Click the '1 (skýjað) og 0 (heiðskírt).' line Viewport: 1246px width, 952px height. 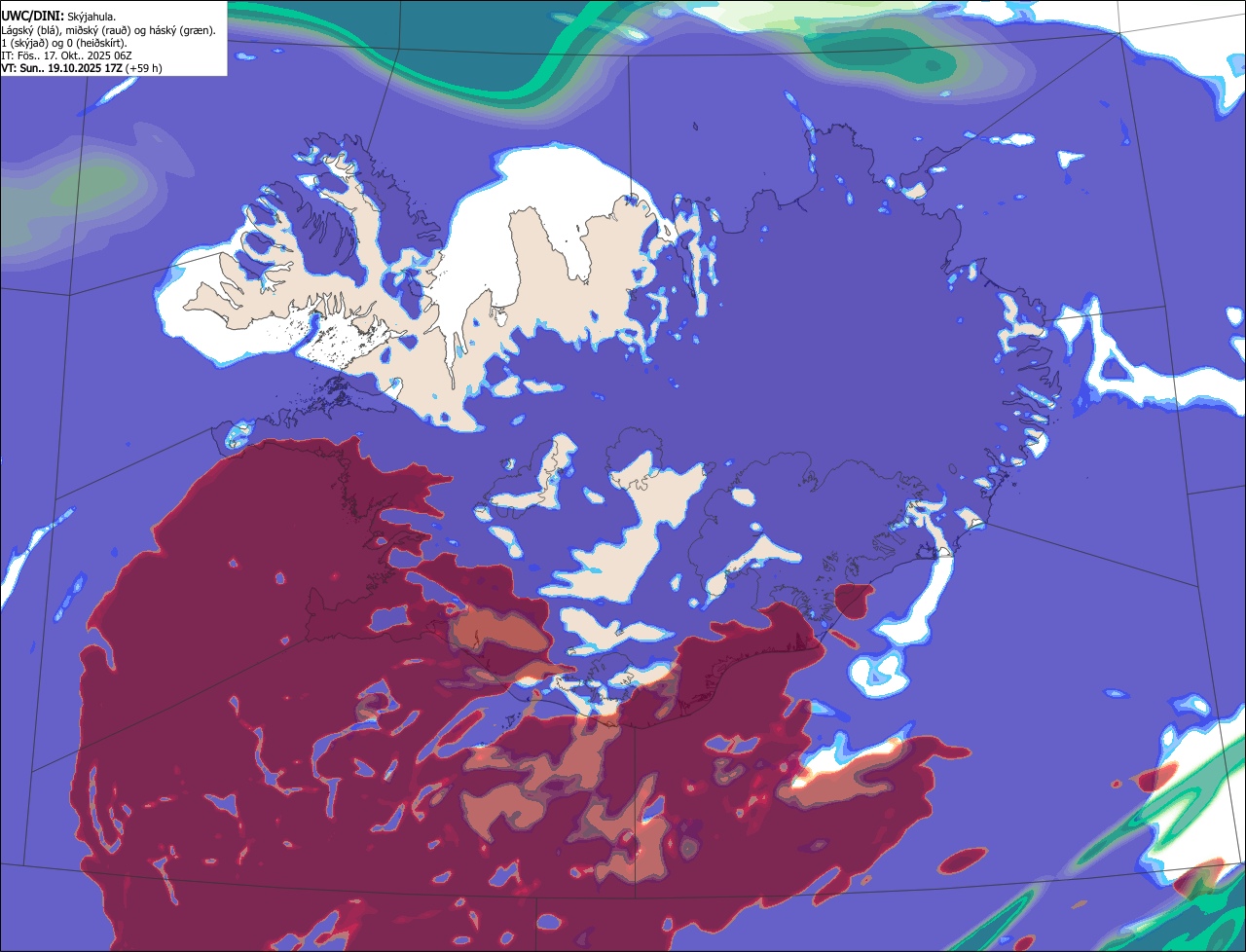(x=64, y=43)
